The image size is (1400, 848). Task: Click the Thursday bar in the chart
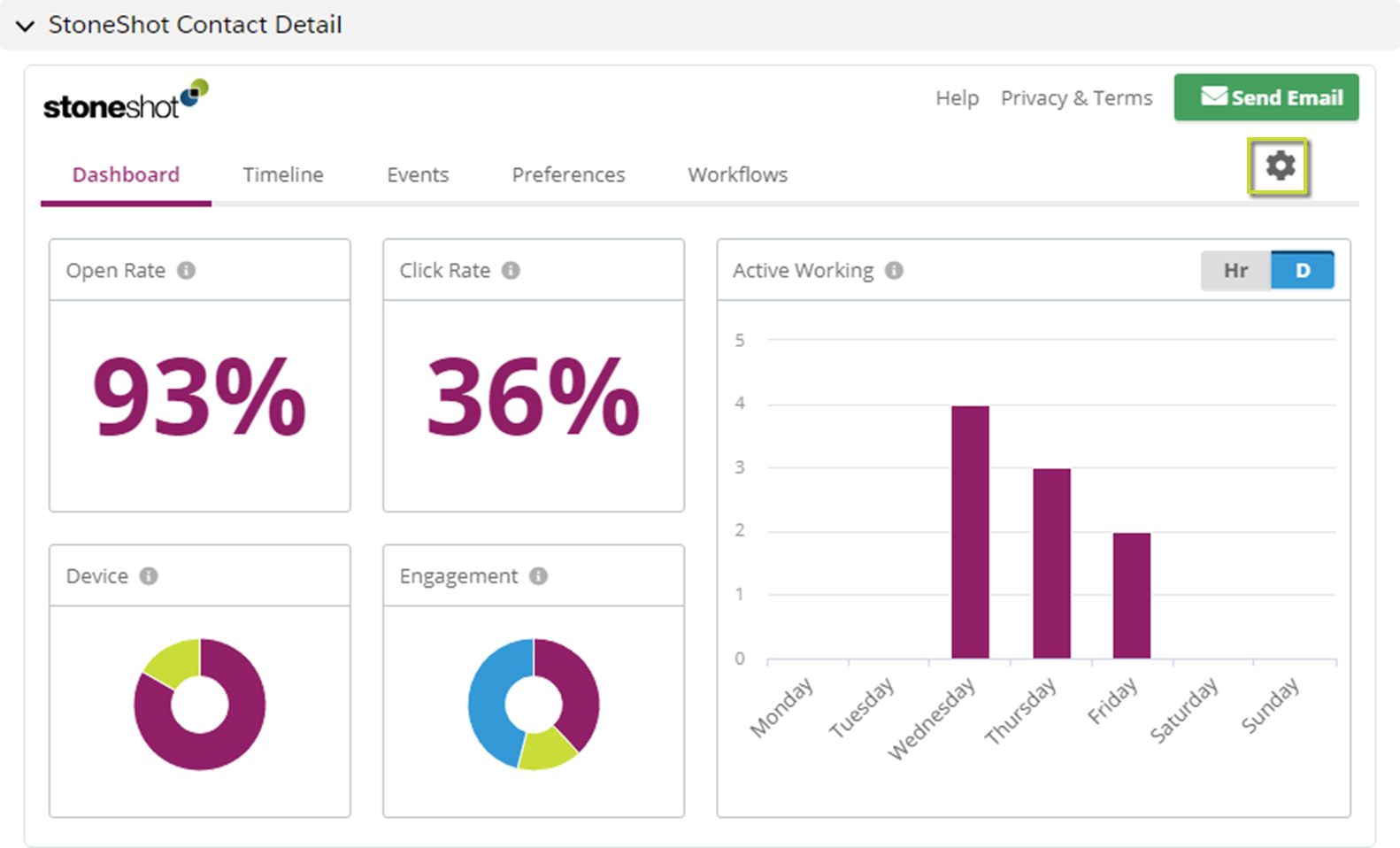tap(1051, 564)
